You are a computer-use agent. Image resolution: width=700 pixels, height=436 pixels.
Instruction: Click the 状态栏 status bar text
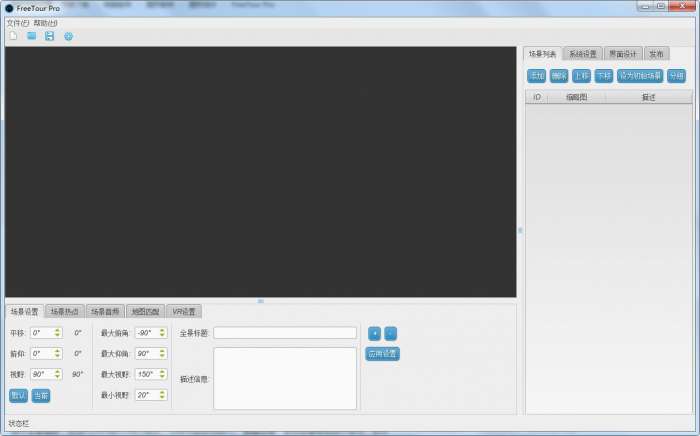point(19,424)
